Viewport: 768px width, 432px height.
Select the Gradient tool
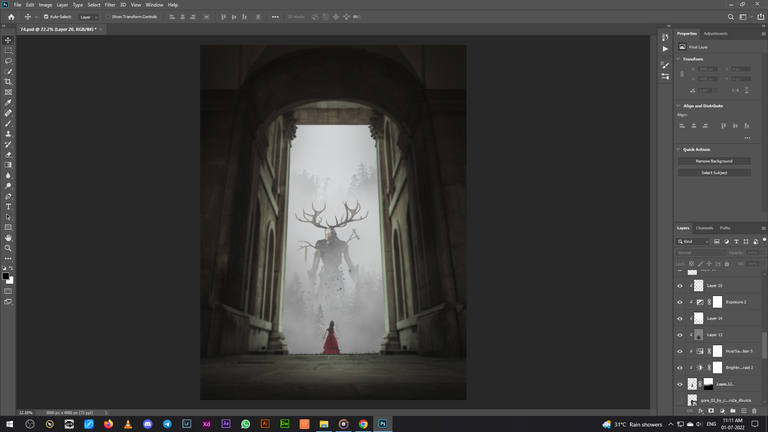pos(8,165)
